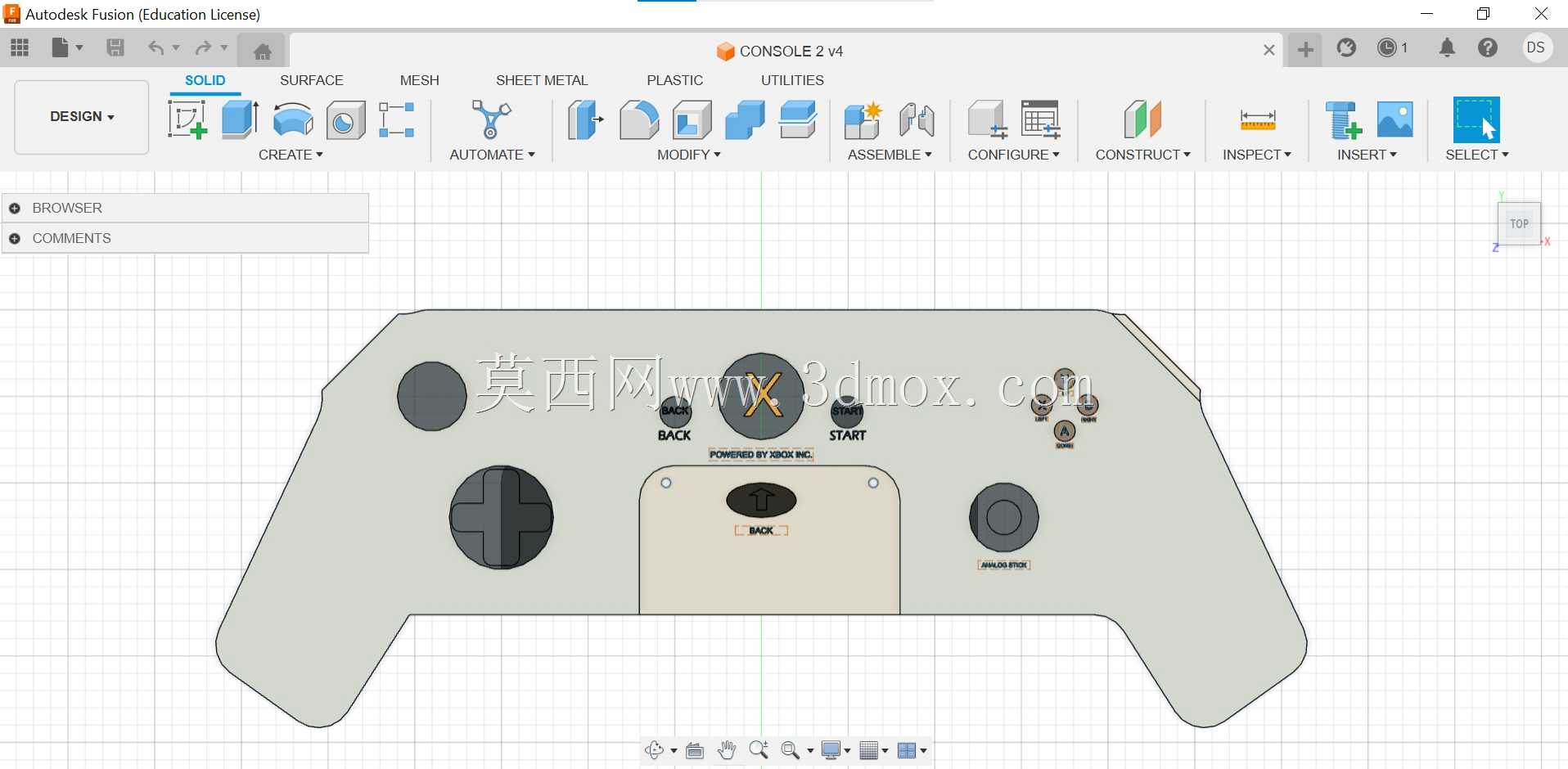
Task: Open the Extensions icon
Action: click(1346, 48)
